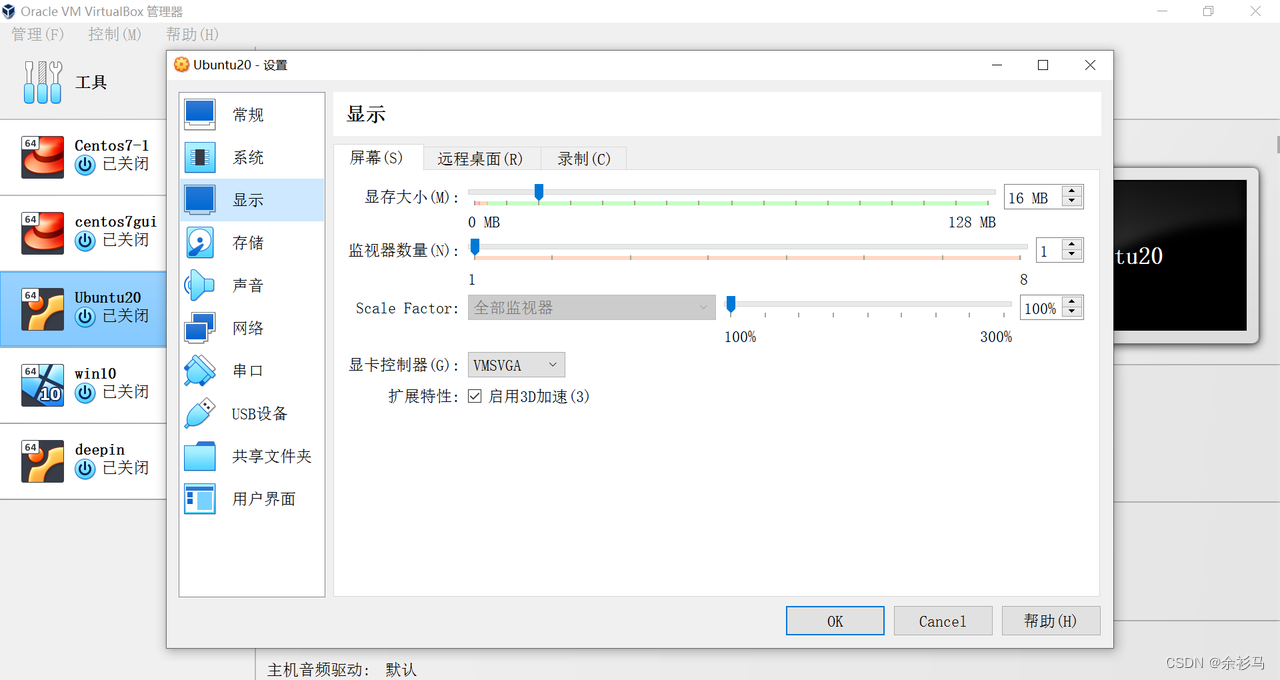The height and width of the screenshot is (680, 1280).
Task: Increase Scale Factor with the up stepper arrow
Action: tap(1072, 303)
